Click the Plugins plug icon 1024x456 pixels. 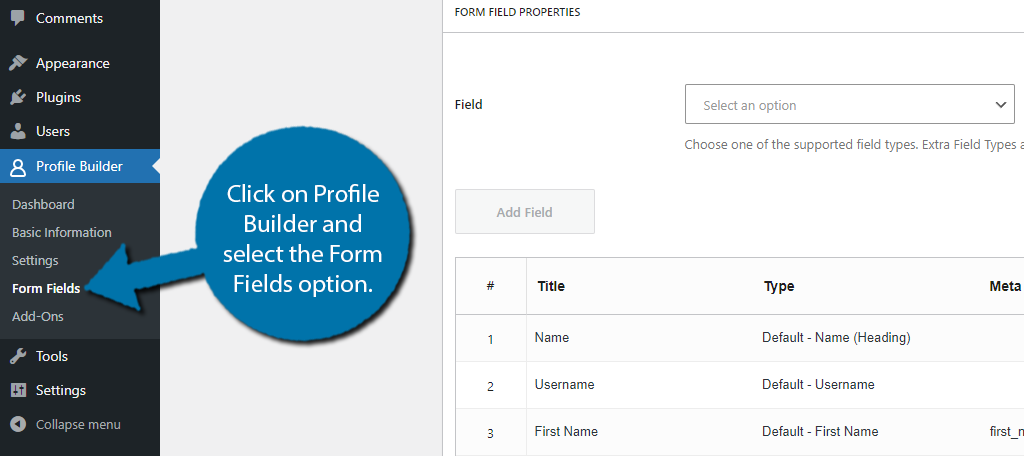point(18,97)
